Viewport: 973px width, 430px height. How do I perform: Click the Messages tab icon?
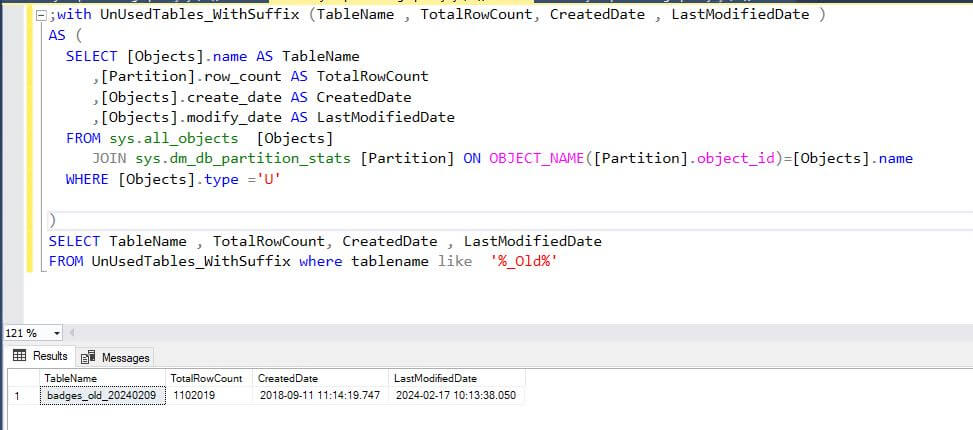[88, 357]
